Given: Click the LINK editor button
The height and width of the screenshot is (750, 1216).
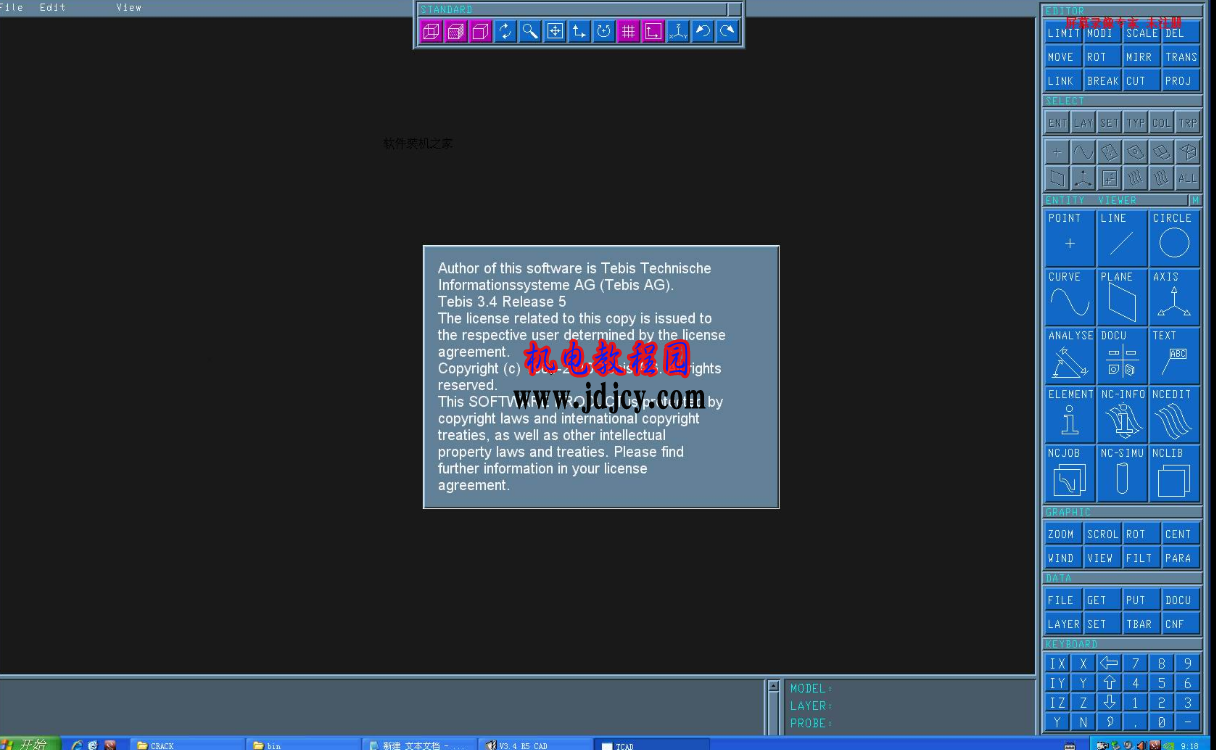Looking at the screenshot, I should tap(1064, 81).
